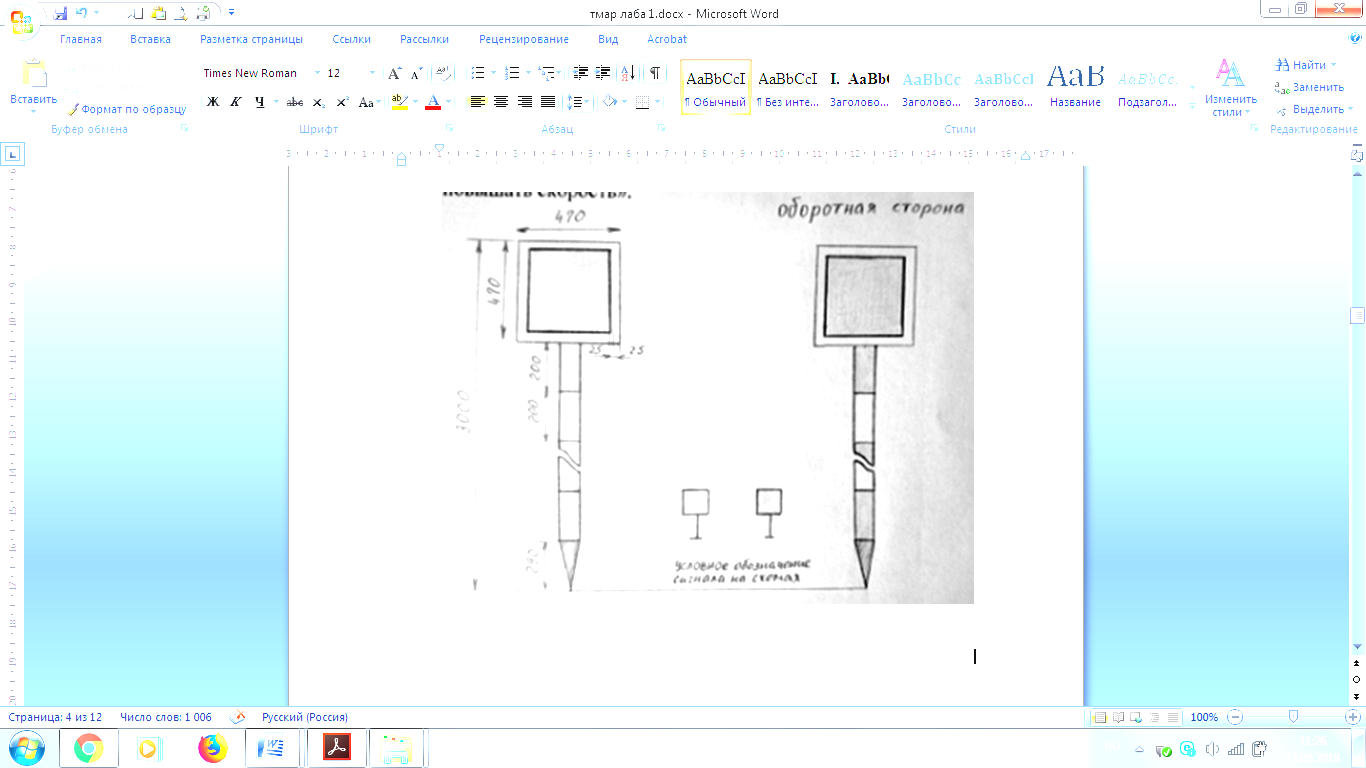The width and height of the screenshot is (1366, 768).
Task: Decrease paragraph indent
Action: click(x=580, y=73)
